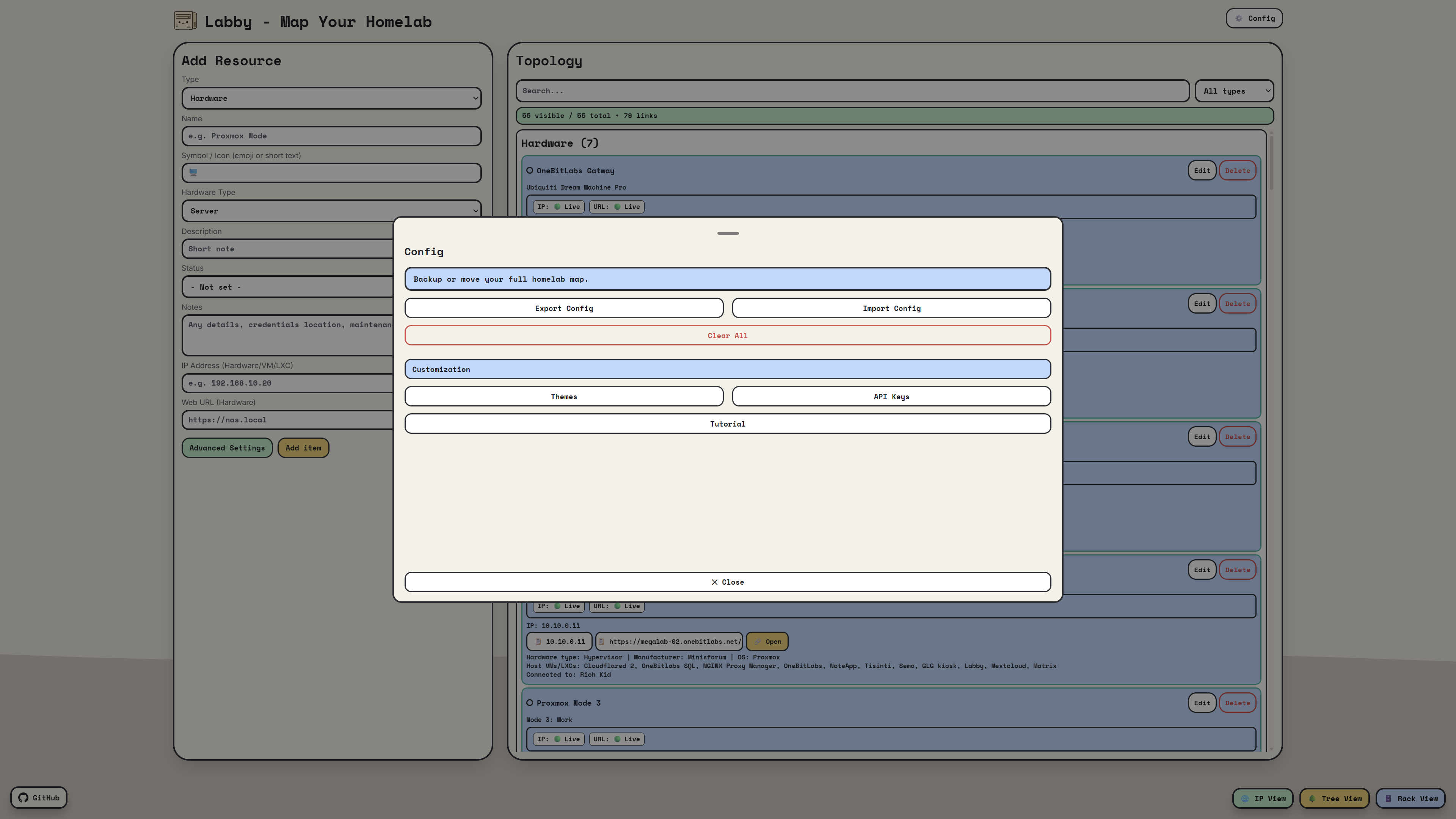Image resolution: width=1456 pixels, height=819 pixels.
Task: Focus the Name field with Proxmox Node placeholder
Action: (331, 136)
